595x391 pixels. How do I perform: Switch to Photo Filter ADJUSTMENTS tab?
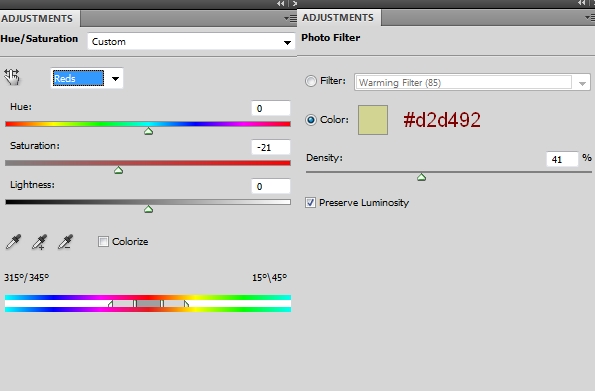coord(340,18)
